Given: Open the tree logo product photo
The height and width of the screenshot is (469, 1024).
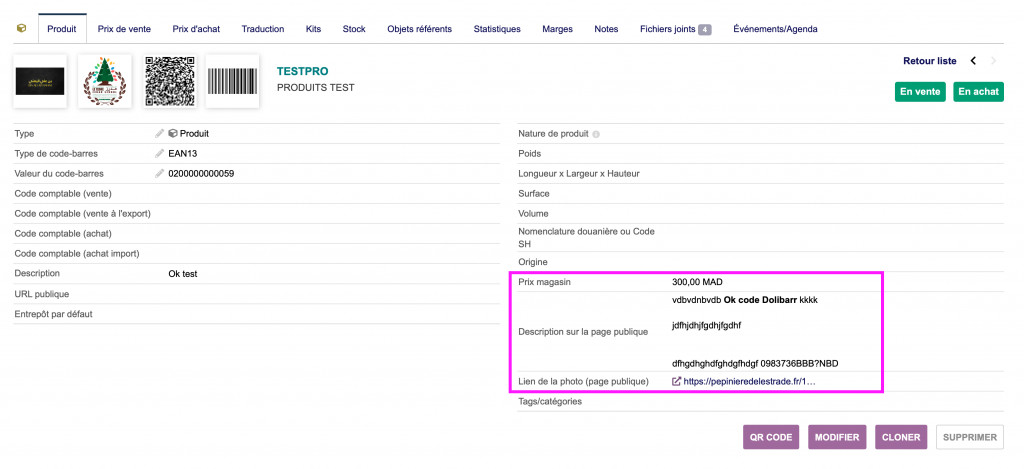Looking at the screenshot, I should pyautogui.click(x=104, y=81).
